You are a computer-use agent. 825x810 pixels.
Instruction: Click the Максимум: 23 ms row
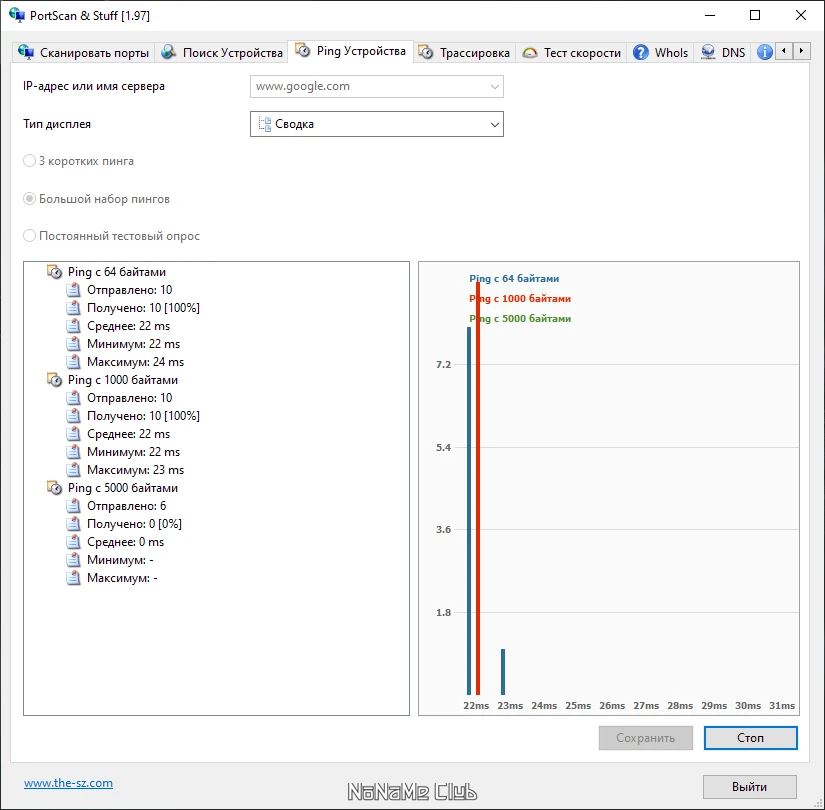click(x=135, y=470)
